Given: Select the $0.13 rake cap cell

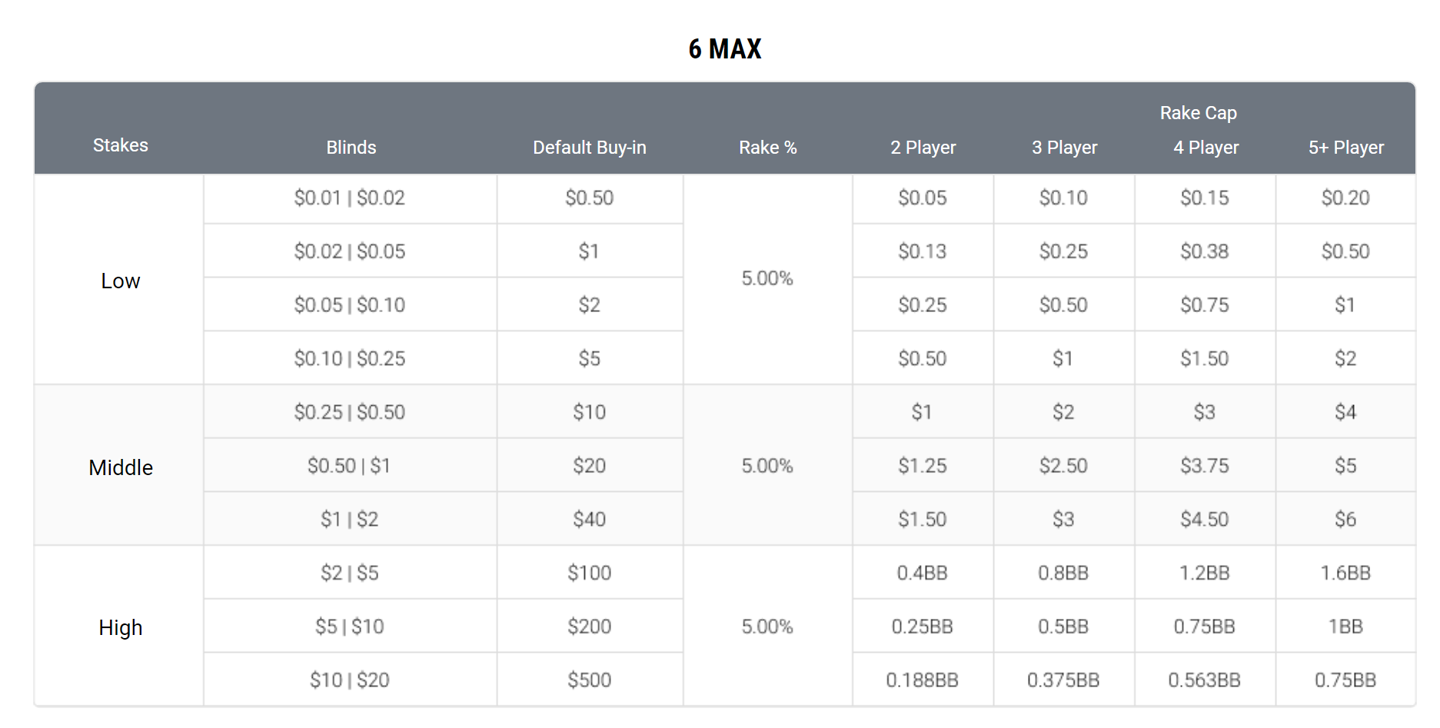Looking at the screenshot, I should (922, 251).
